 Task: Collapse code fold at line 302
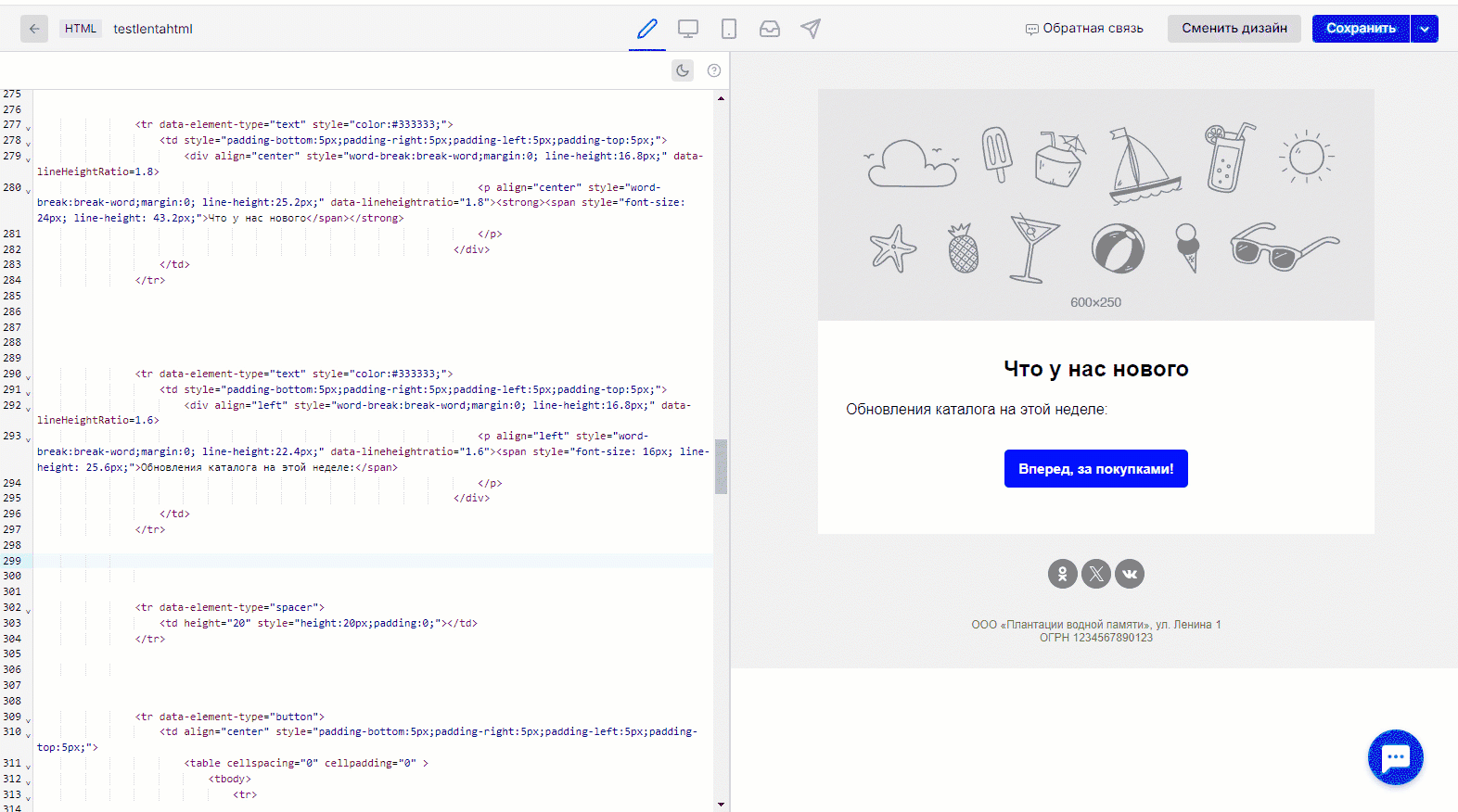click(x=29, y=611)
